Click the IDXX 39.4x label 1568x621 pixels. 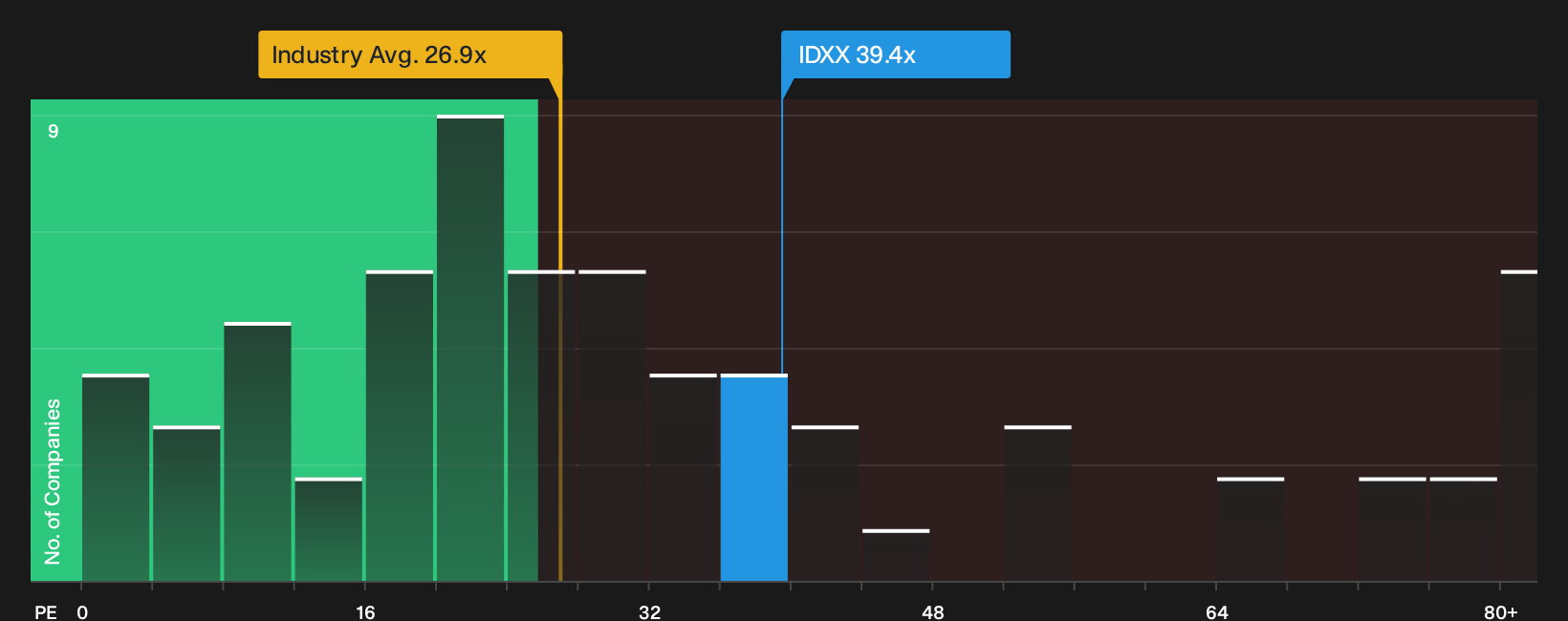[x=896, y=54]
